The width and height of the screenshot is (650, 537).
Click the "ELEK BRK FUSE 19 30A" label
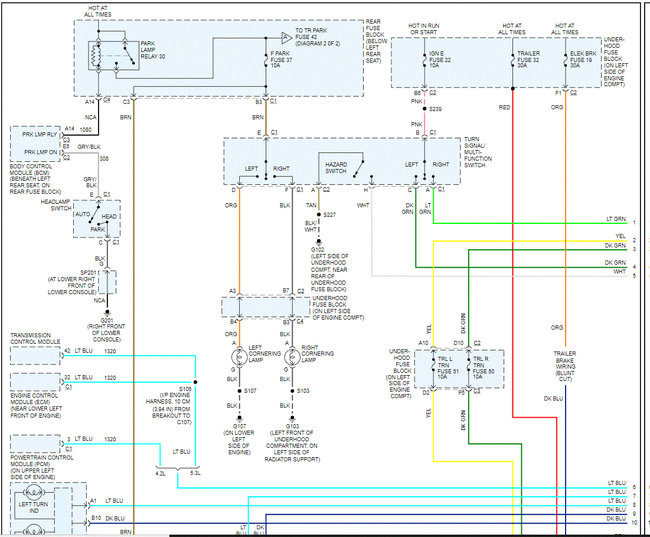tap(583, 59)
